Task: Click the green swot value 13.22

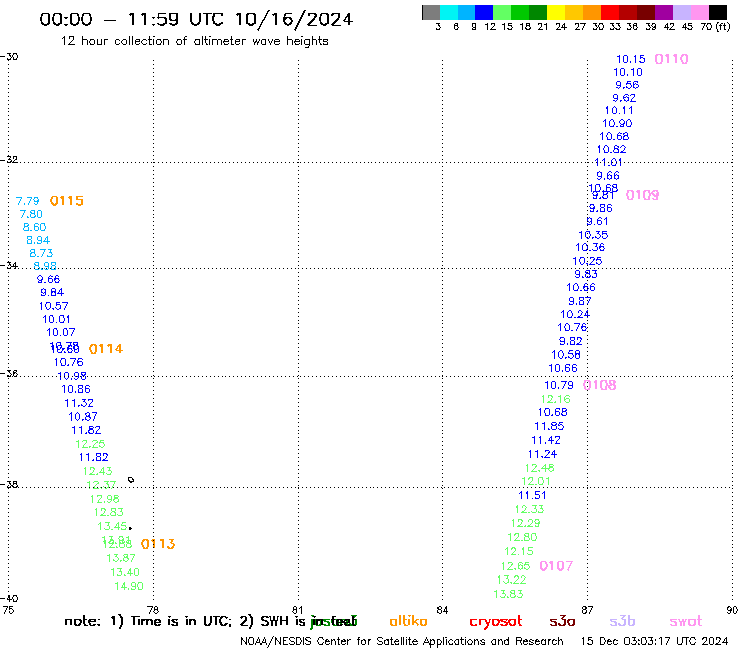Action: [x=512, y=580]
